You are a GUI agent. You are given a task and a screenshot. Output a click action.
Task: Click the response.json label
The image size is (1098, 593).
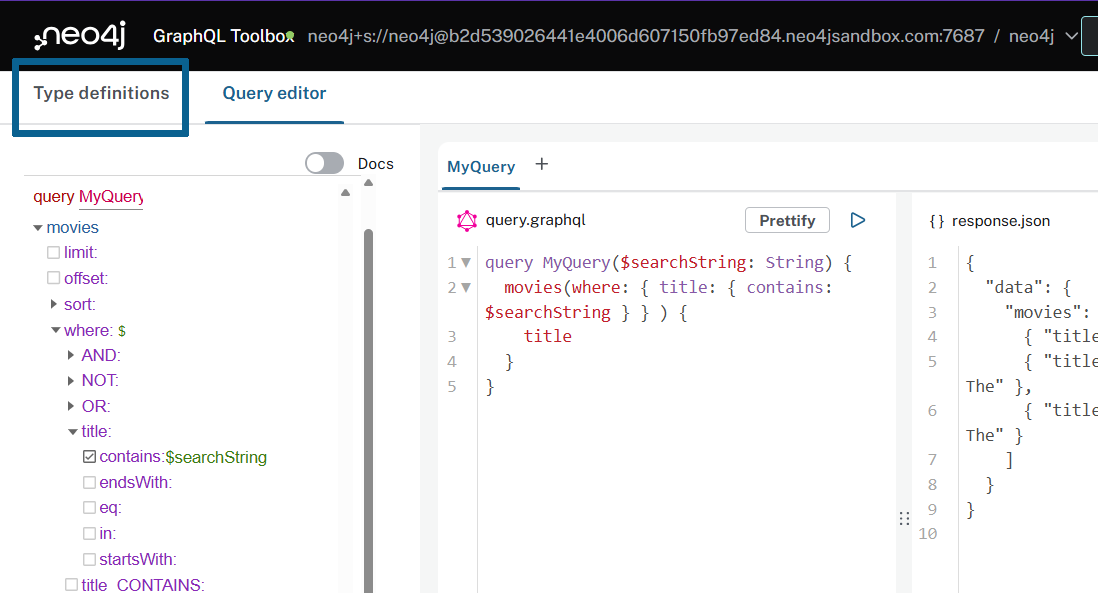[x=1001, y=221]
